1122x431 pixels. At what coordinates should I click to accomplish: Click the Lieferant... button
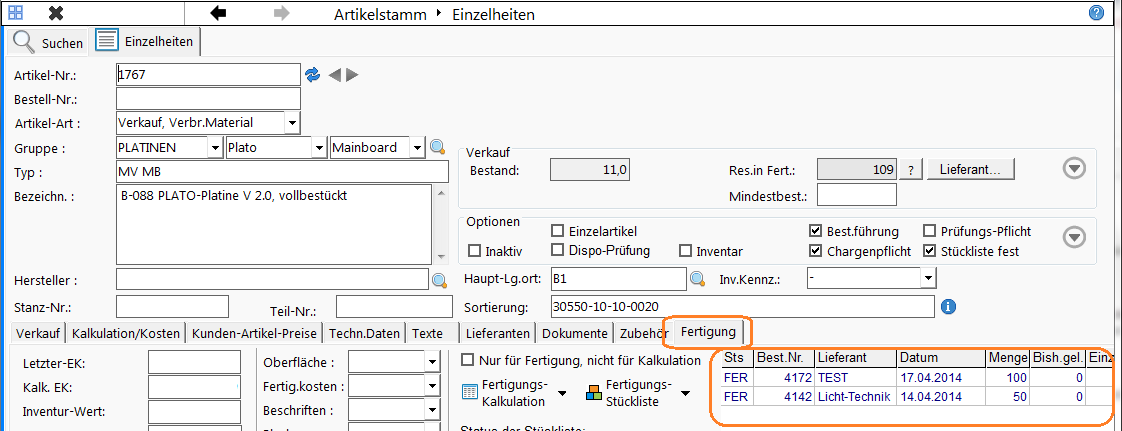click(972, 170)
